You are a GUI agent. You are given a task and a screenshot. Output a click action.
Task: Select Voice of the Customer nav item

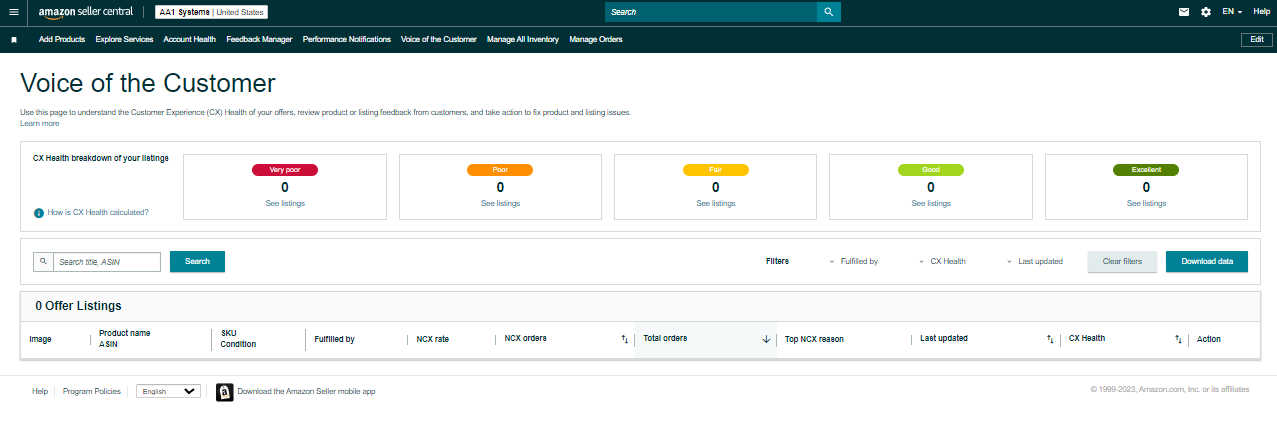tap(438, 40)
